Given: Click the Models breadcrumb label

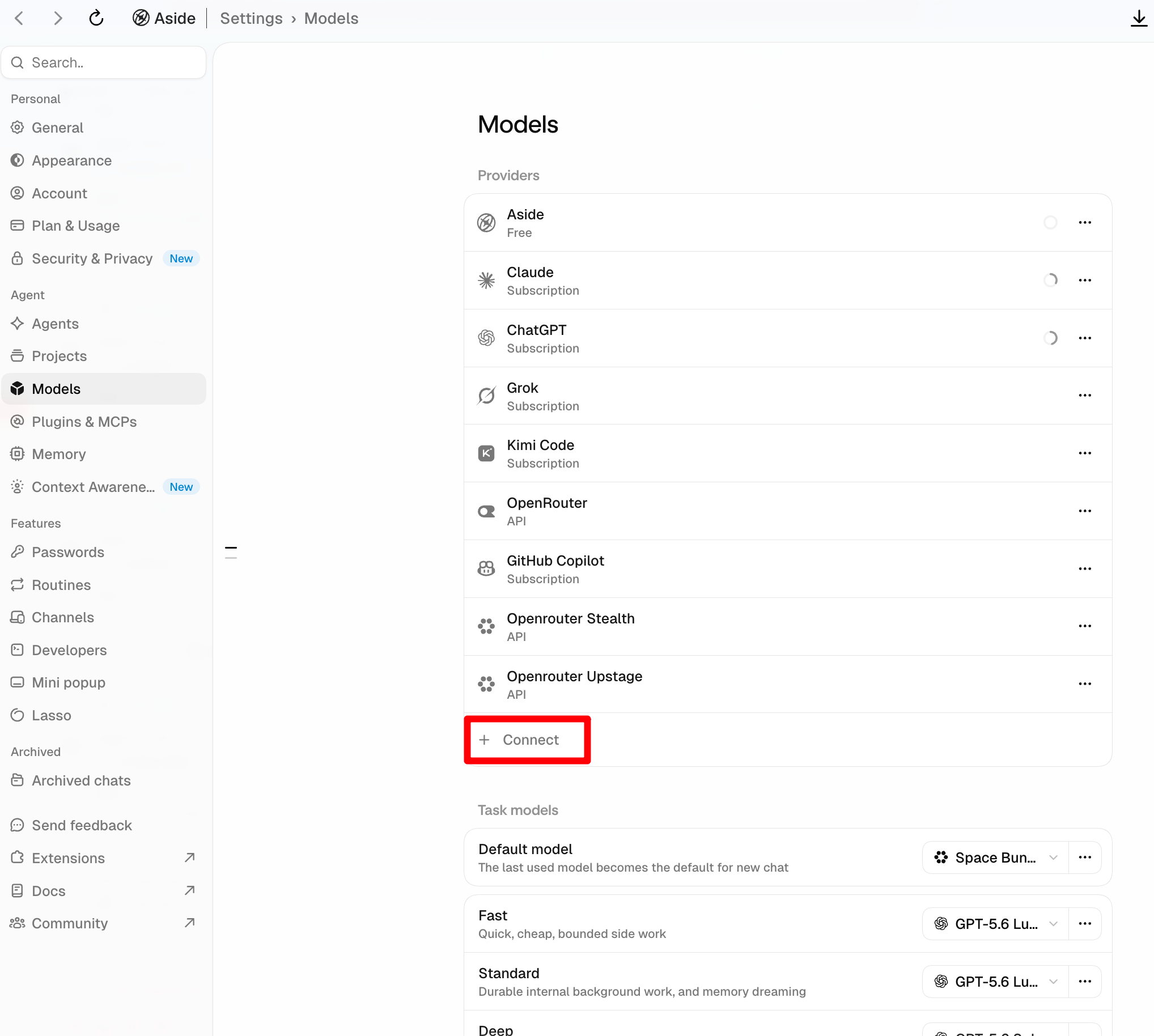Looking at the screenshot, I should point(332,18).
